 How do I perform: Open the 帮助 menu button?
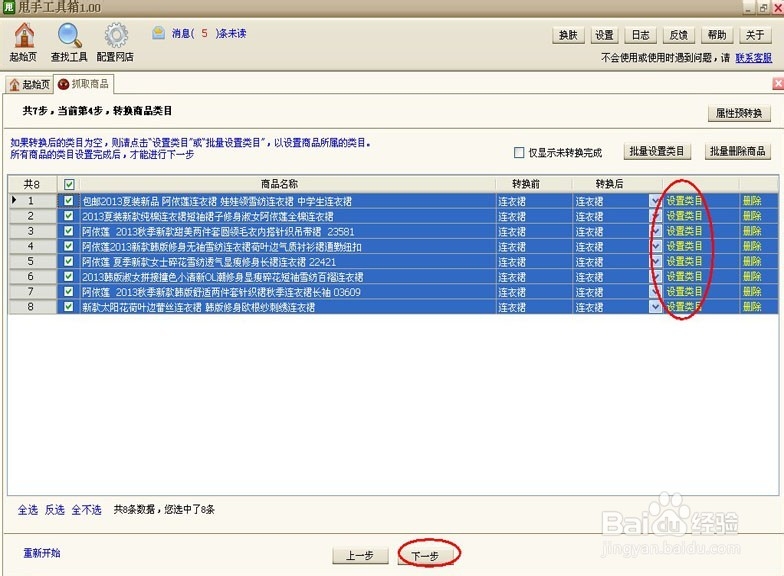716,35
